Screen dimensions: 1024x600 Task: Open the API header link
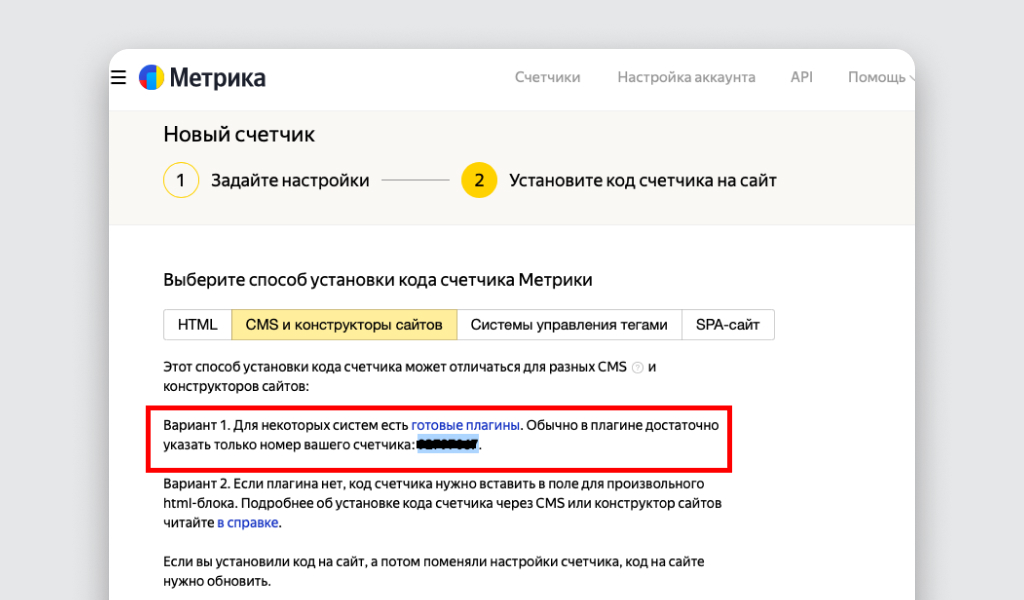(801, 77)
